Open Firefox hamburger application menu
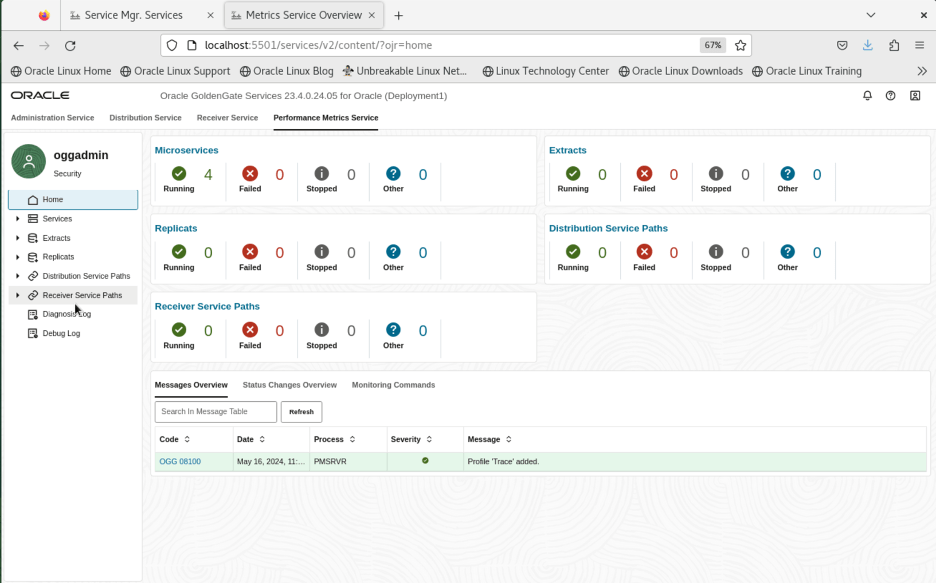936x584 pixels. 919,45
